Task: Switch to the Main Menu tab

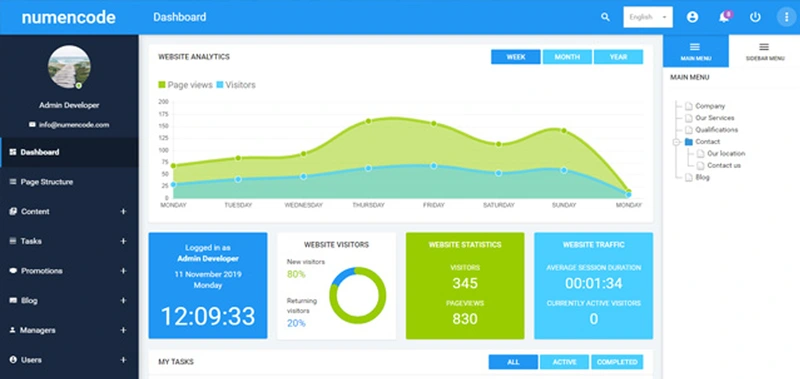Action: pyautogui.click(x=696, y=51)
